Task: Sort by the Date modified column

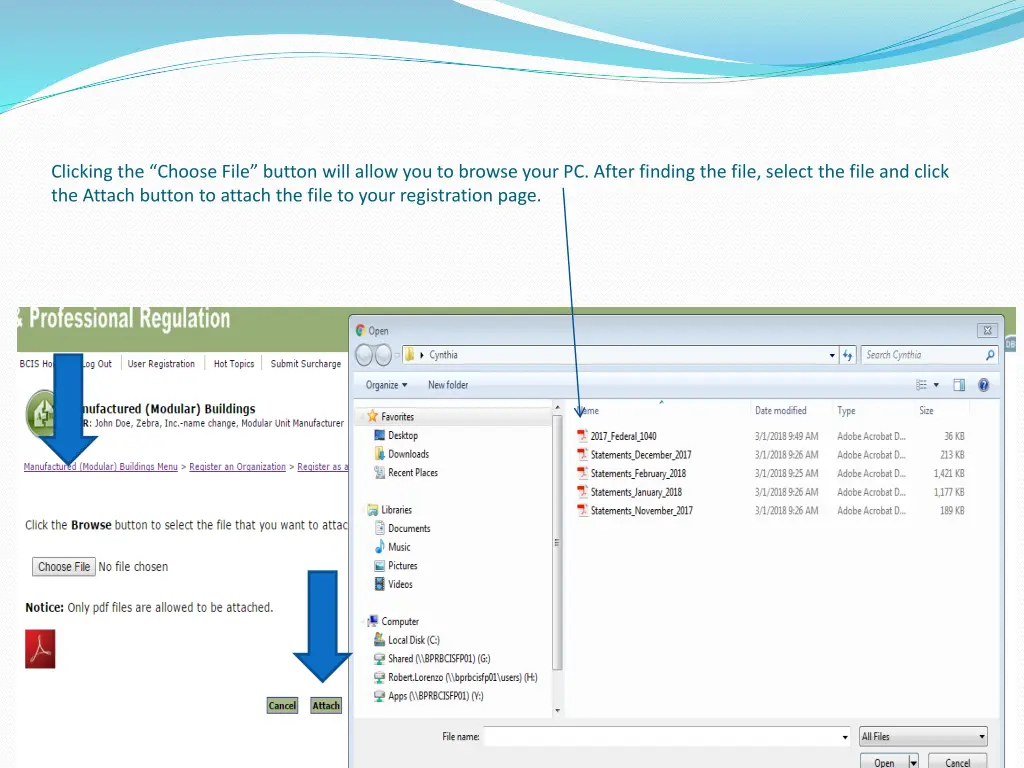Action: click(x=780, y=410)
